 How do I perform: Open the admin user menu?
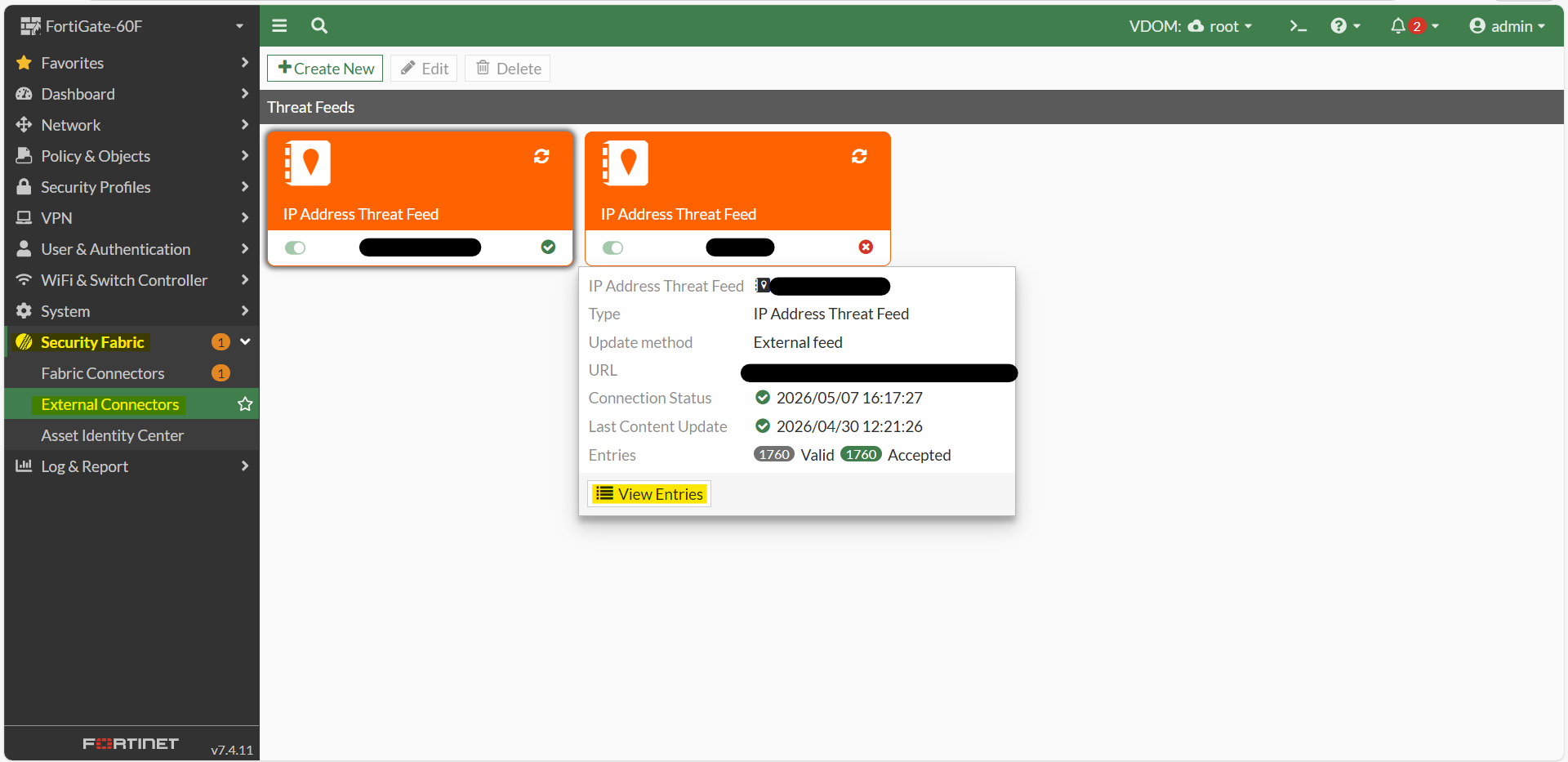coord(1508,26)
